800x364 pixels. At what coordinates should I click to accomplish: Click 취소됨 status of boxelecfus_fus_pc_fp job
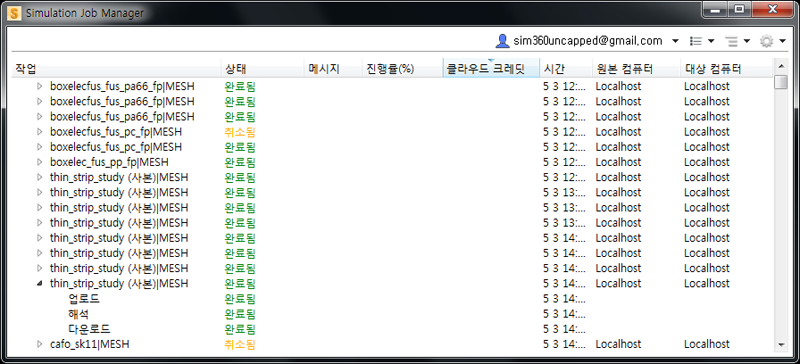(x=240, y=132)
